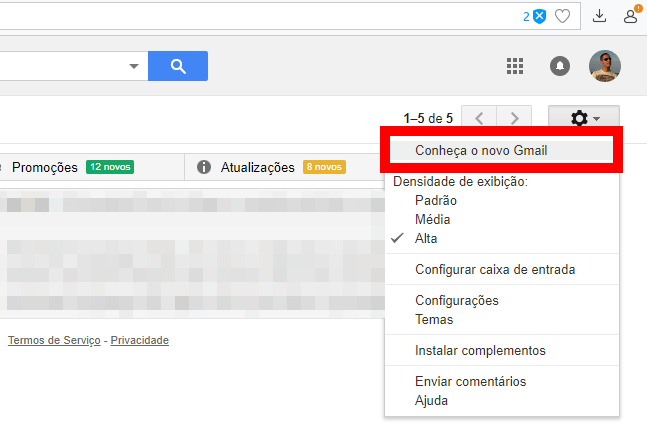Viewport: 647px width, 447px height.
Task: Select Alta display density
Action: click(x=426, y=238)
